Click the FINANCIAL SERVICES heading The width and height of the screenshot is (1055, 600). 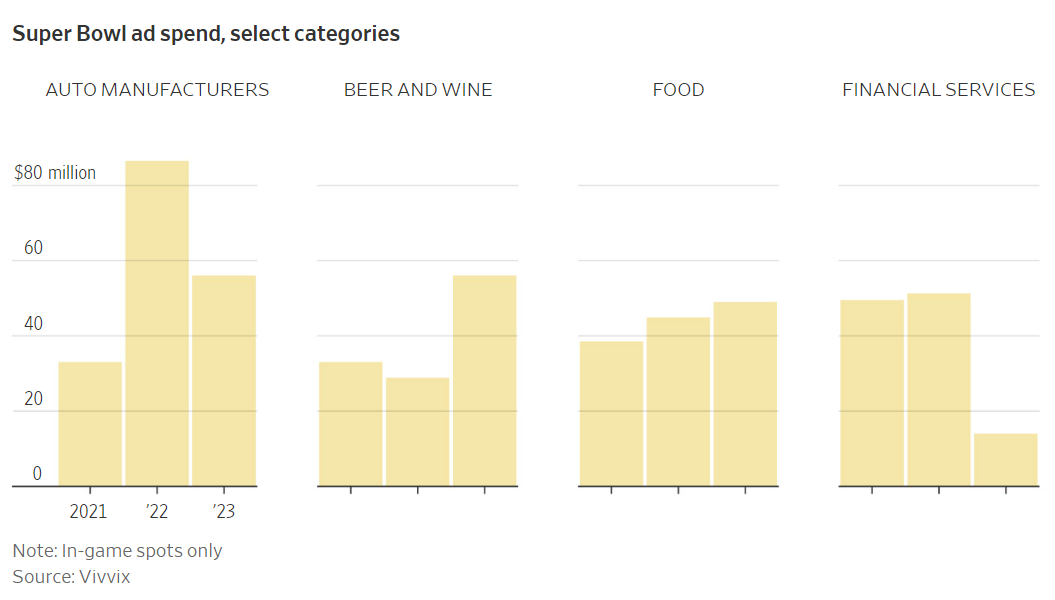[x=938, y=90]
